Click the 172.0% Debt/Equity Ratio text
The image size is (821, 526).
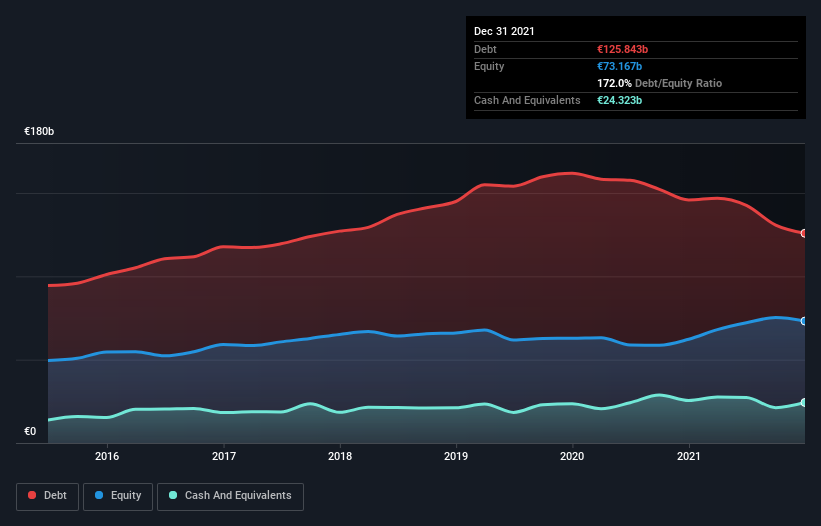pos(659,83)
